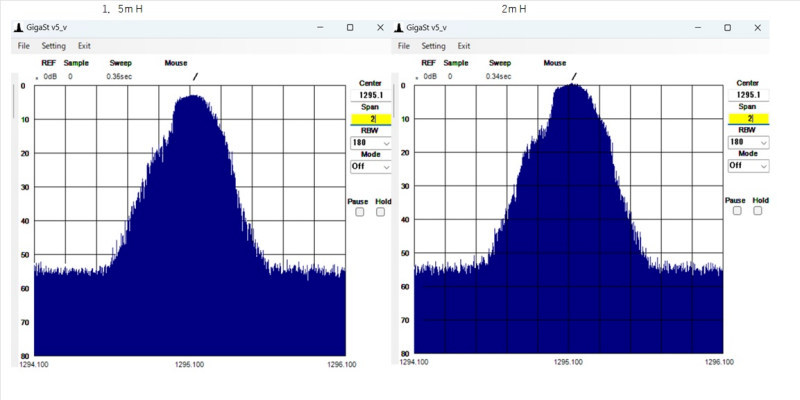
Task: Minimize the left GigaSt window
Action: (319, 28)
